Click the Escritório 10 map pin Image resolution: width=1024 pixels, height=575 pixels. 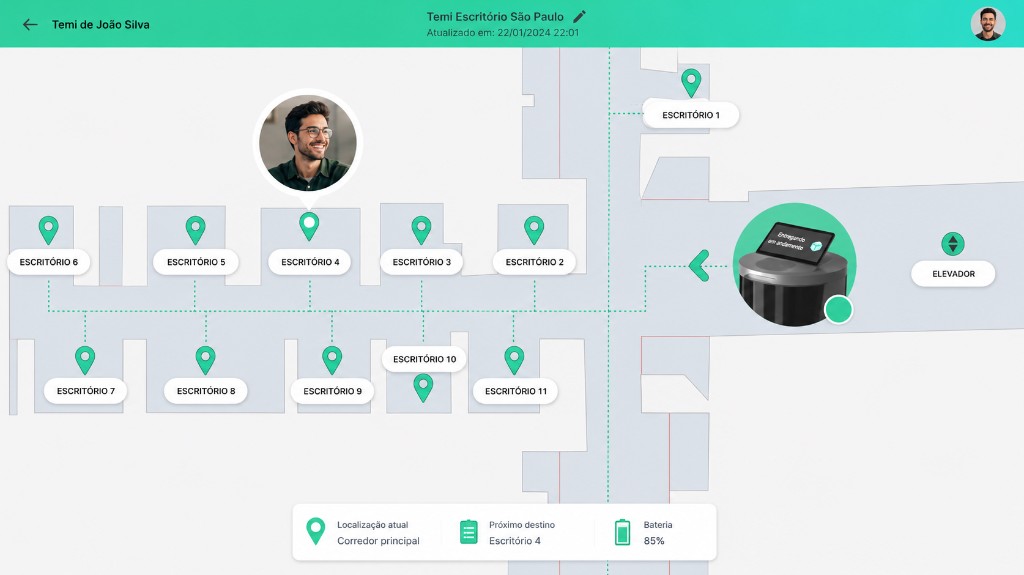coord(423,388)
